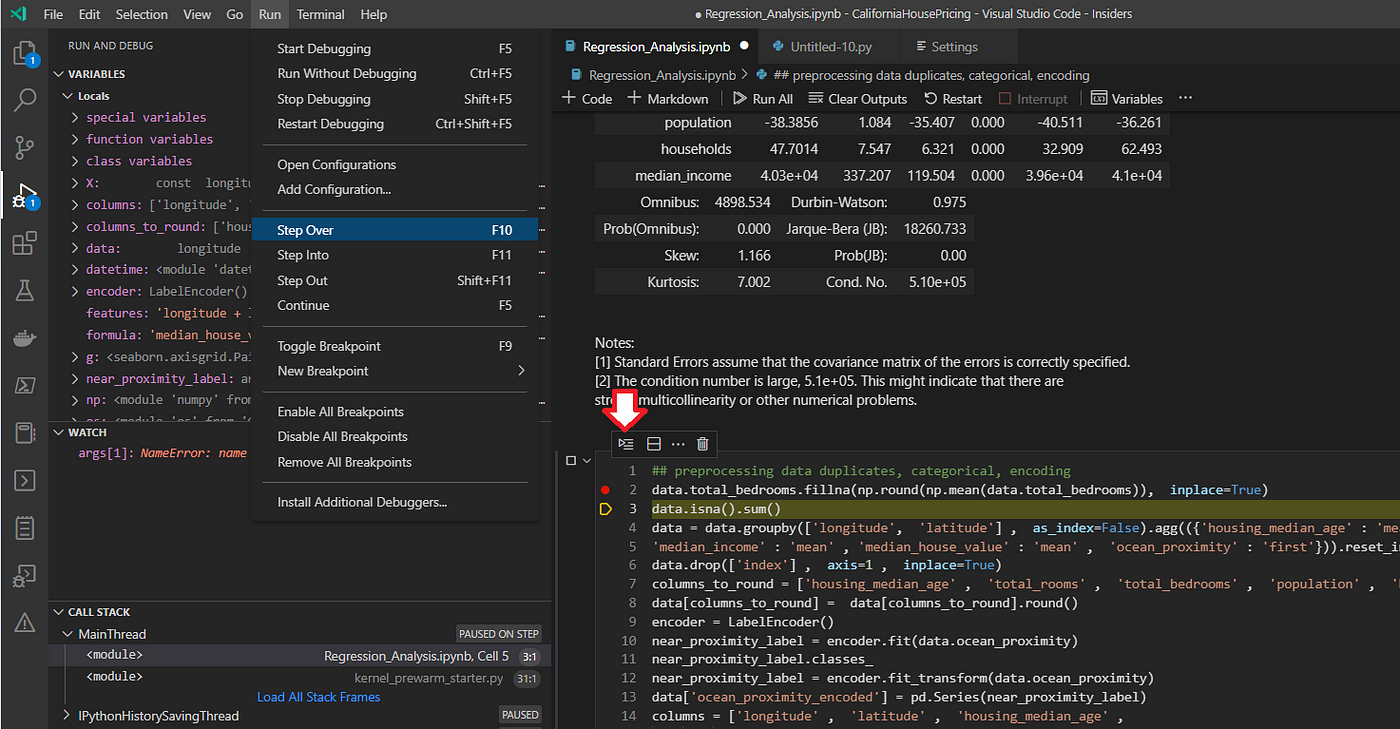Click the Split Cell toolbar icon
The image size is (1400, 729).
pos(654,443)
